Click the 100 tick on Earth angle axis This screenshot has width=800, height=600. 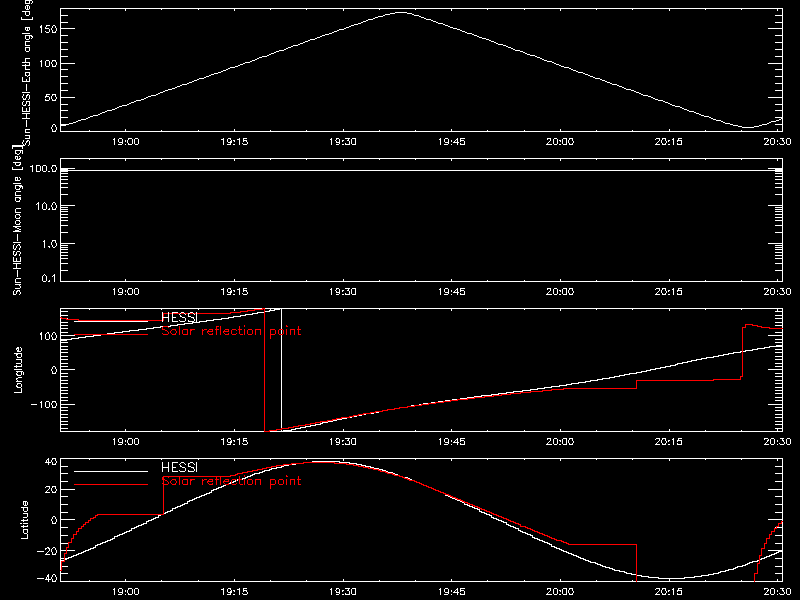point(47,64)
